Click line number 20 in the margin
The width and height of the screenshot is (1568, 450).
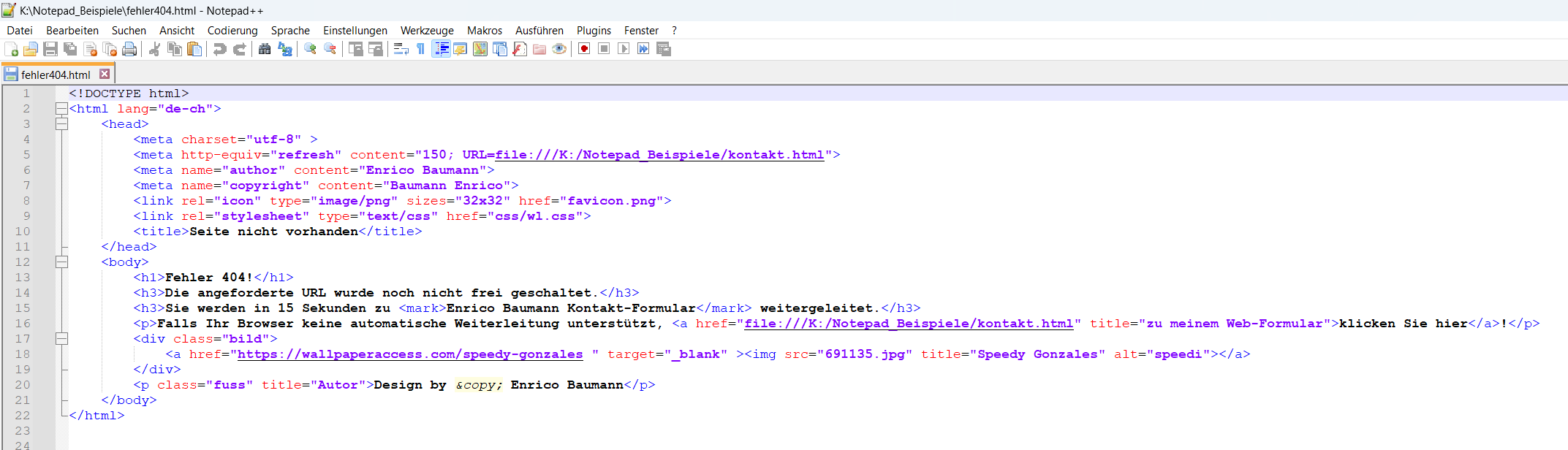pyautogui.click(x=23, y=385)
